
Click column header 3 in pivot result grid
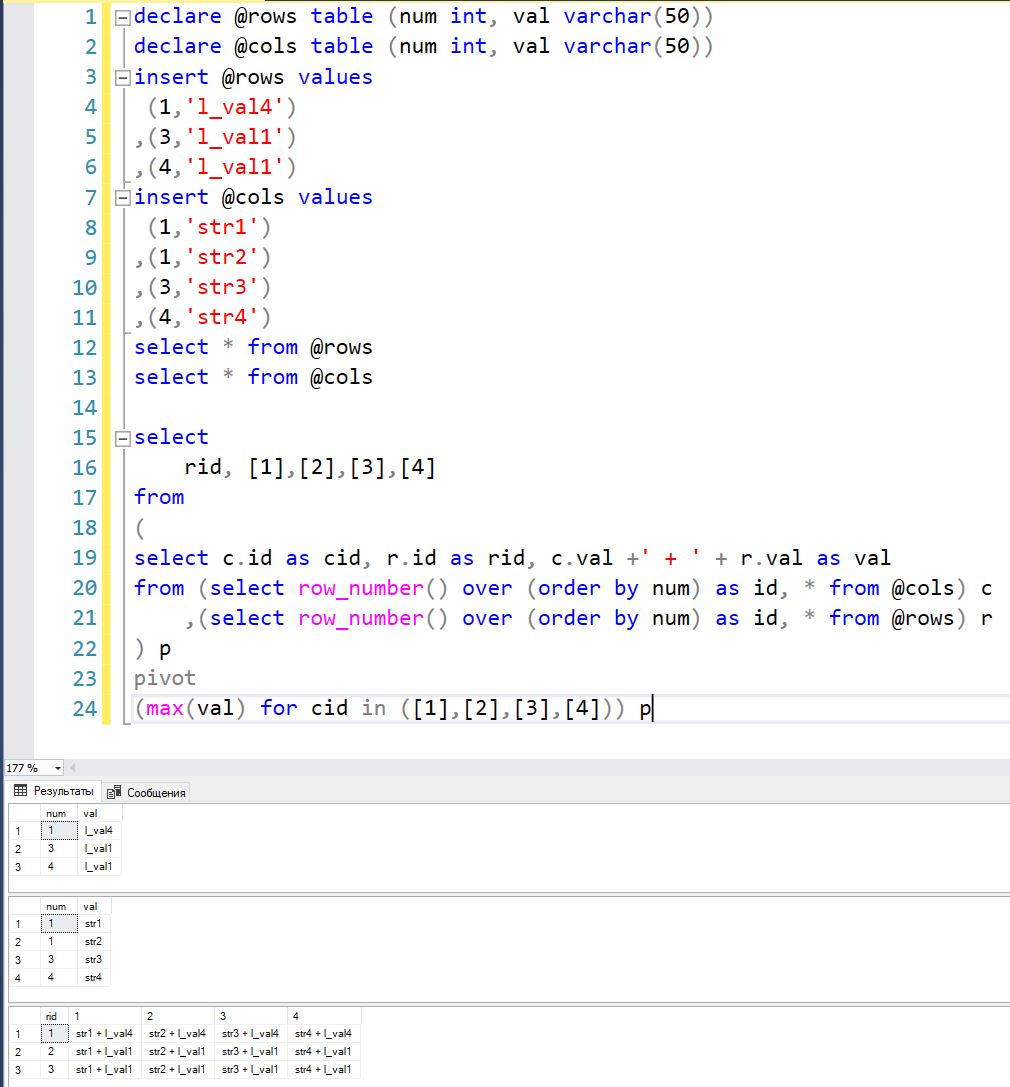click(223, 1015)
